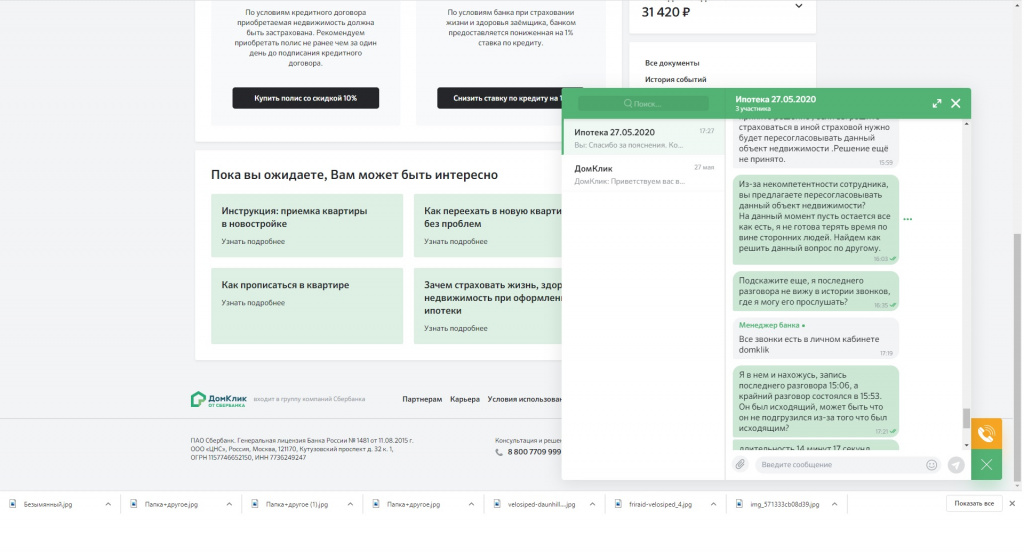This screenshot has height=554, width=1024.
Task: Click heading 'Пока вы ожидаете, Вам может быть интересно'
Action: click(354, 175)
